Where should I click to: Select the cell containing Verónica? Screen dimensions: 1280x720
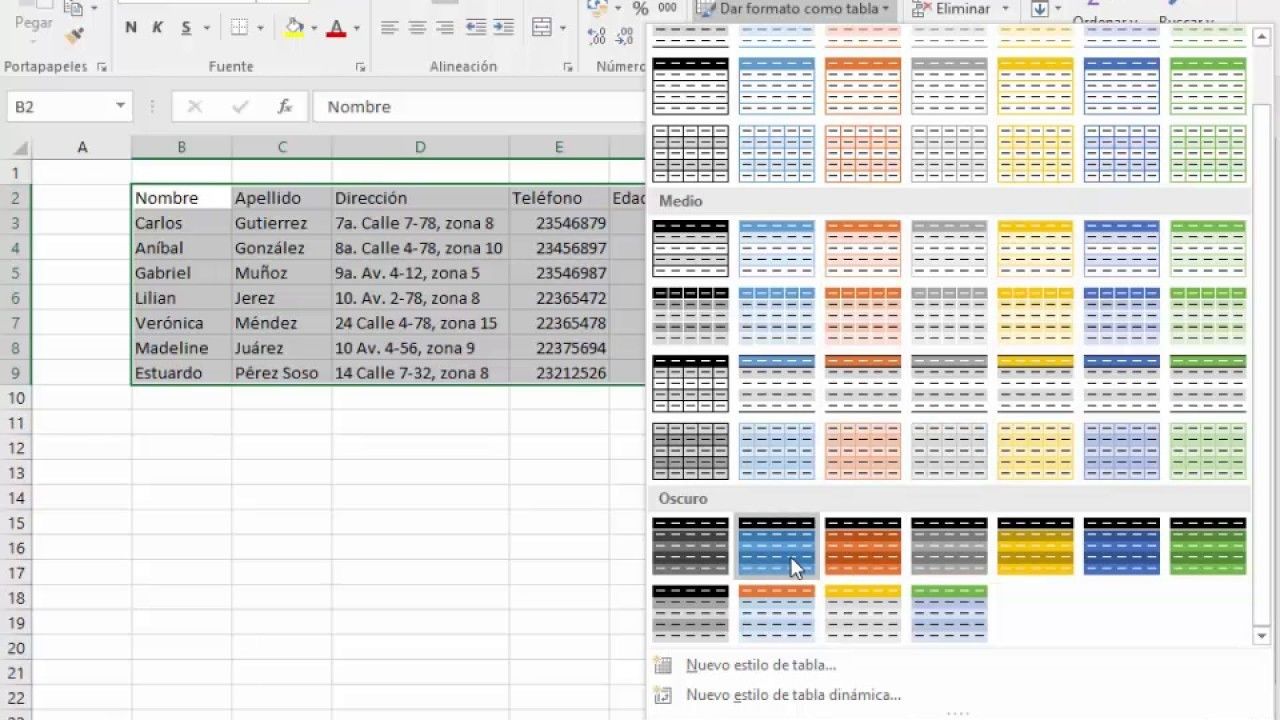click(x=181, y=323)
